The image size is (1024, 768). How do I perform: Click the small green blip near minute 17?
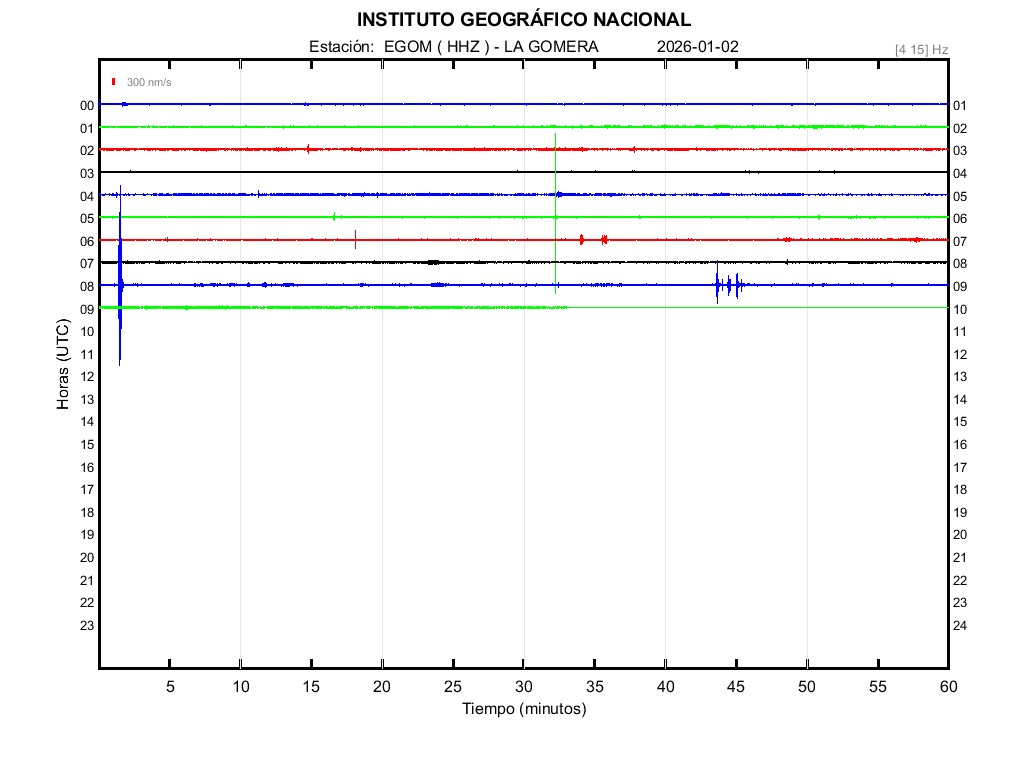pyautogui.click(x=335, y=216)
